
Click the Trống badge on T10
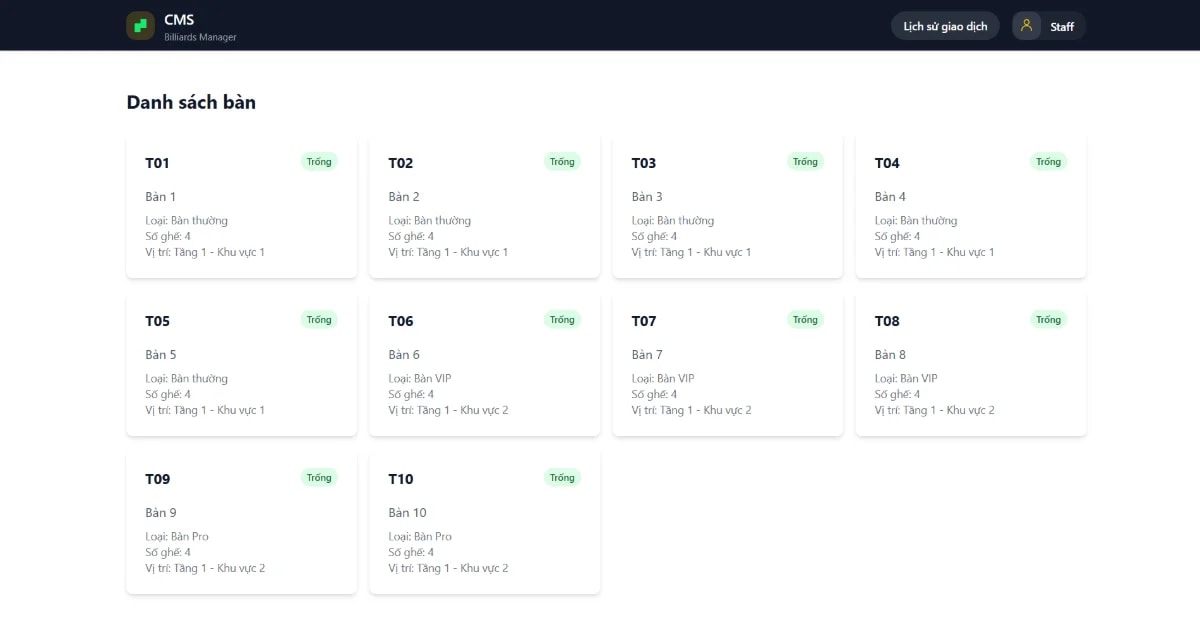click(x=562, y=477)
